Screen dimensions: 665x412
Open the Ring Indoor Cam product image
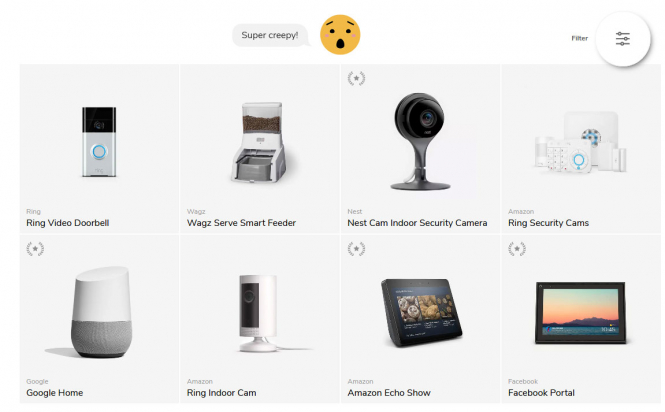(x=257, y=313)
